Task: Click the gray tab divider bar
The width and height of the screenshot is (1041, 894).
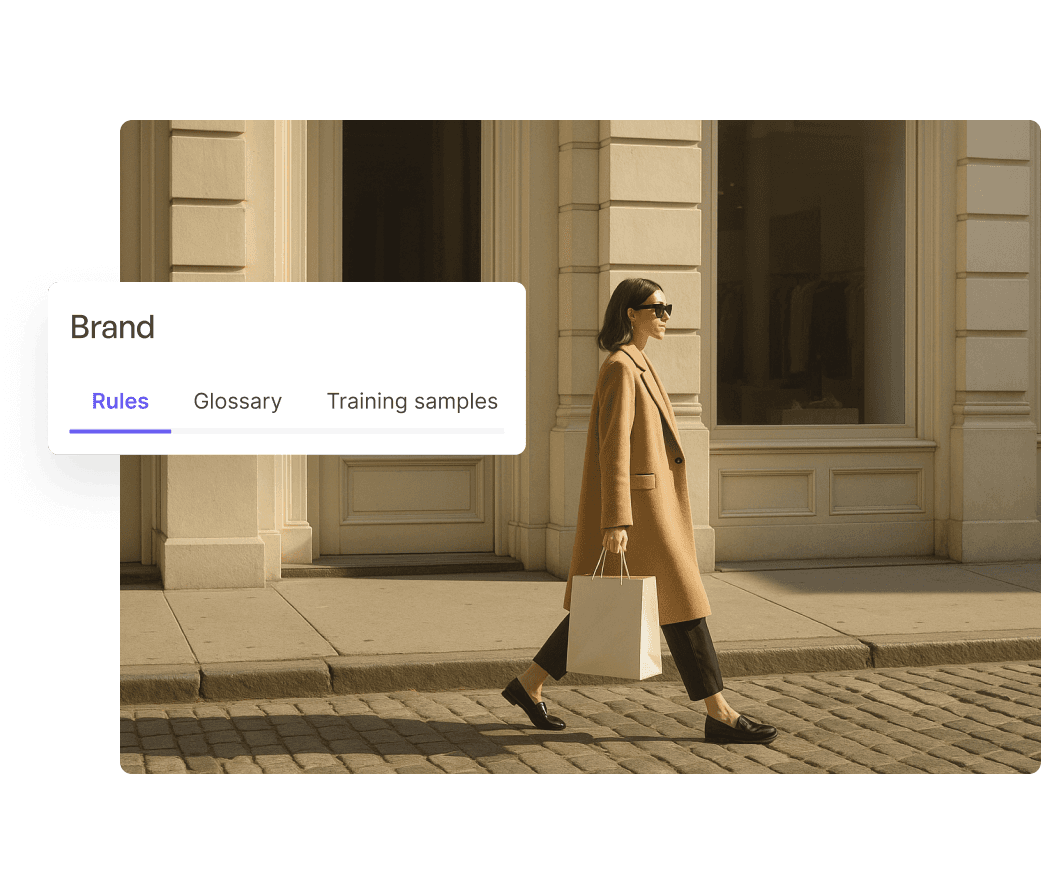Action: click(x=340, y=432)
